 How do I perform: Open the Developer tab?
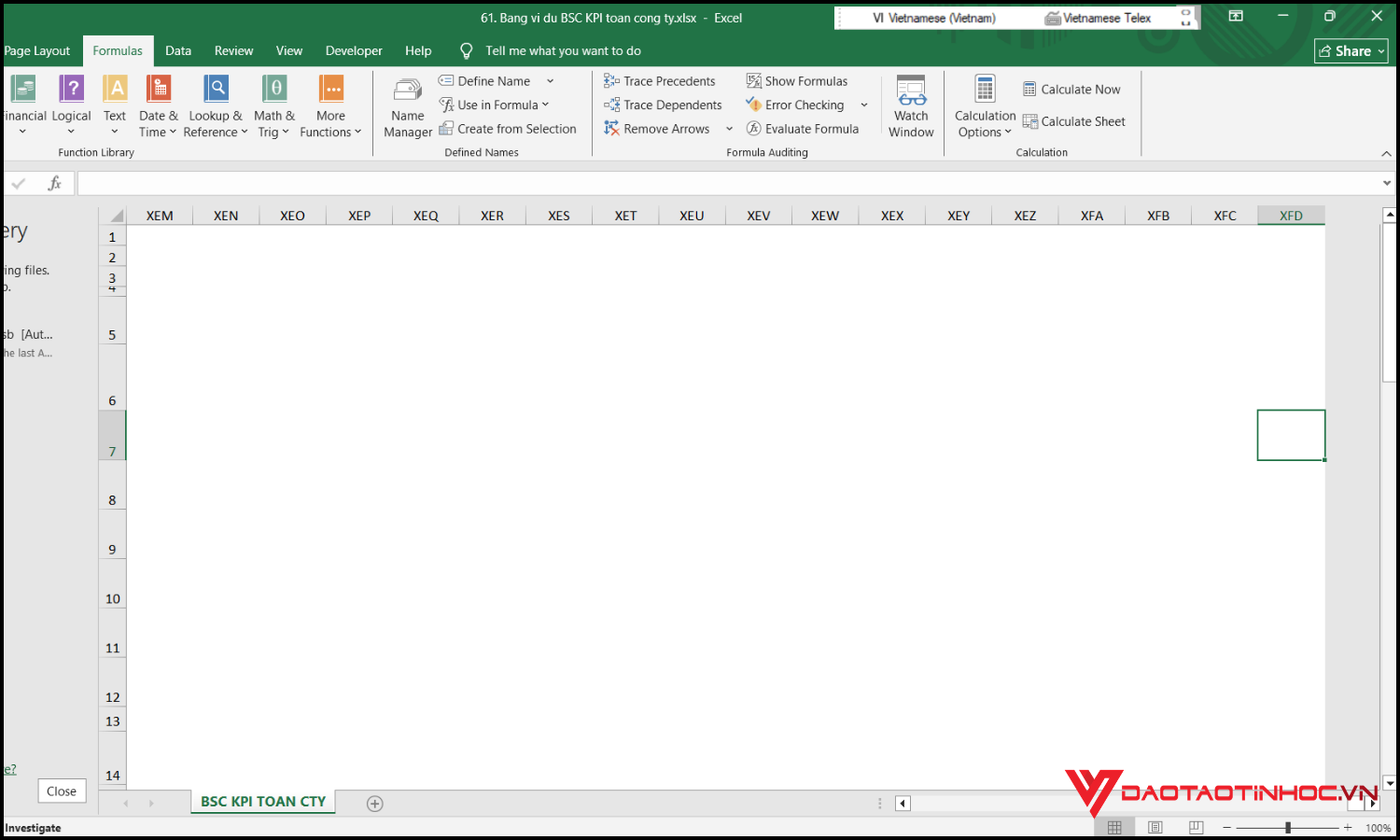(x=354, y=50)
